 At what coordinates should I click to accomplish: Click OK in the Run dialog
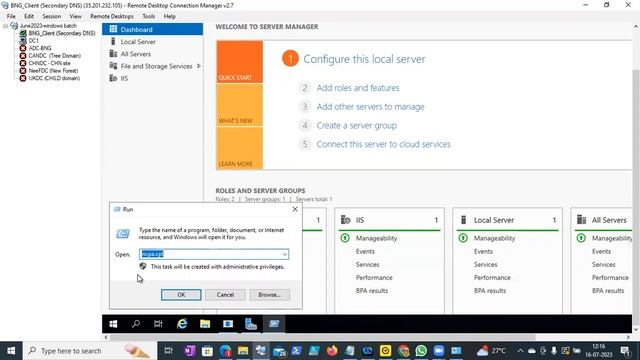181,295
